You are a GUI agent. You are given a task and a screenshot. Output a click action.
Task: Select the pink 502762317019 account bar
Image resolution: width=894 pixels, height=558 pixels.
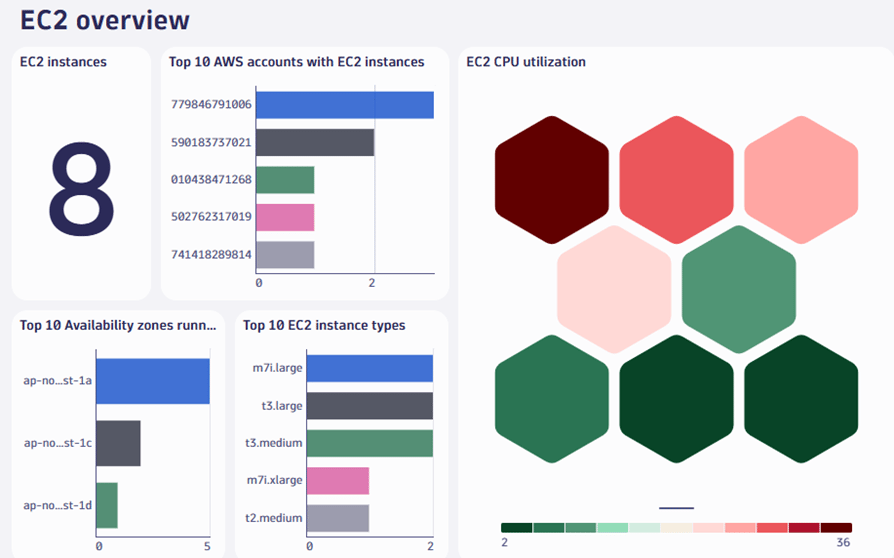285,218
